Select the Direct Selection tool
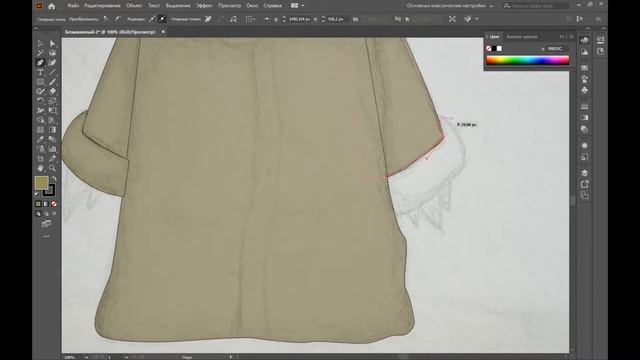The image size is (640, 360). coord(52,43)
